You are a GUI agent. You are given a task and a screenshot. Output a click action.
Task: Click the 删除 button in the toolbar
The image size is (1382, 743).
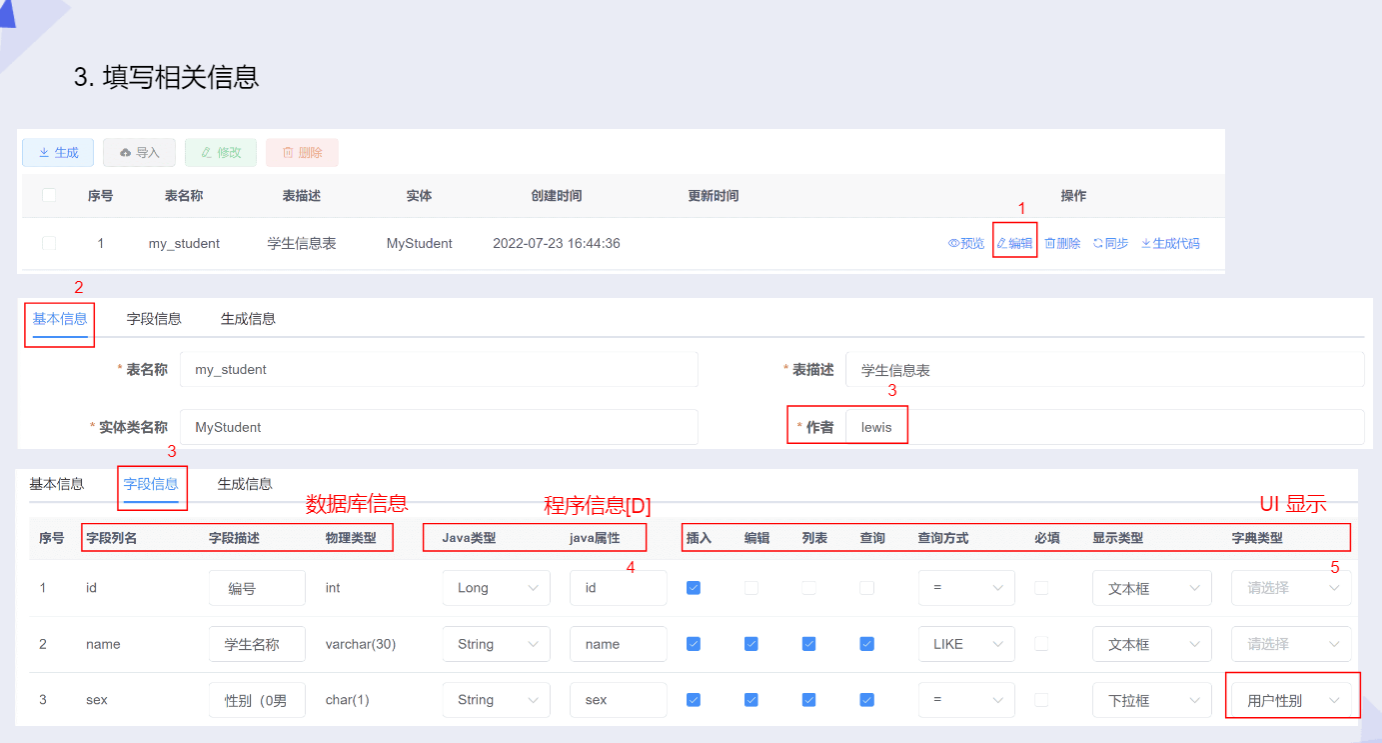coord(302,152)
